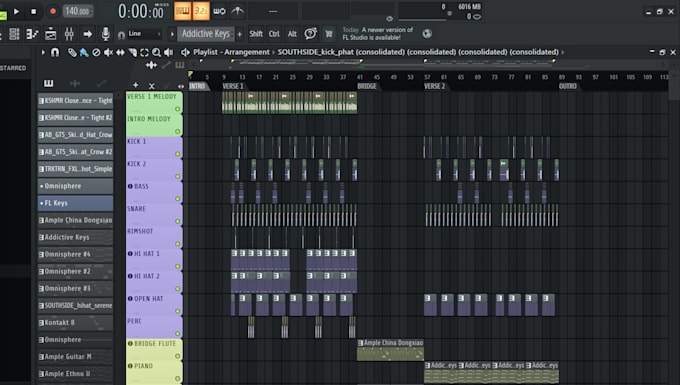Mute the SNARE track
This screenshot has height=385, width=680.
click(x=177, y=221)
